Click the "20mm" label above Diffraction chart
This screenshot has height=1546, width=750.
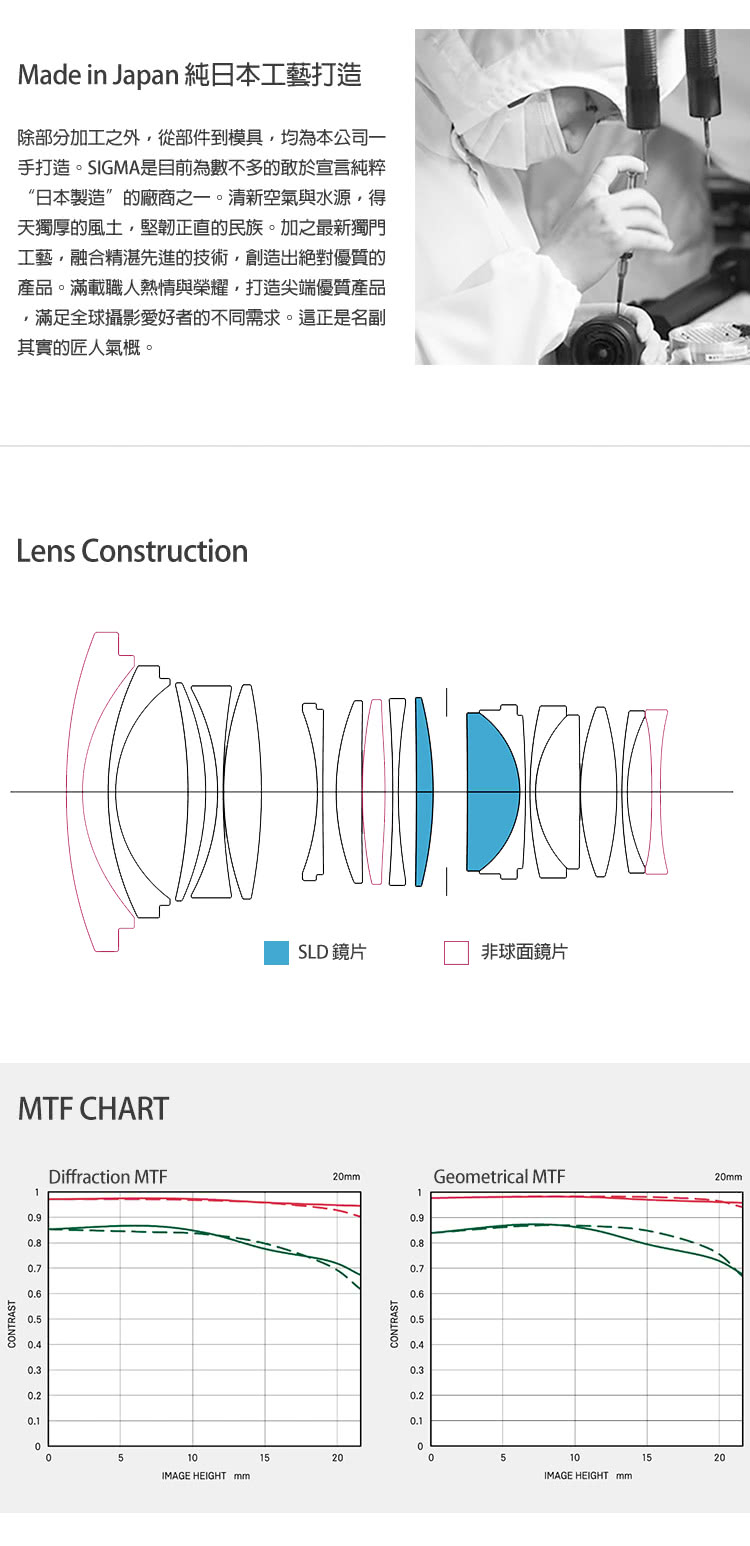tap(346, 1178)
